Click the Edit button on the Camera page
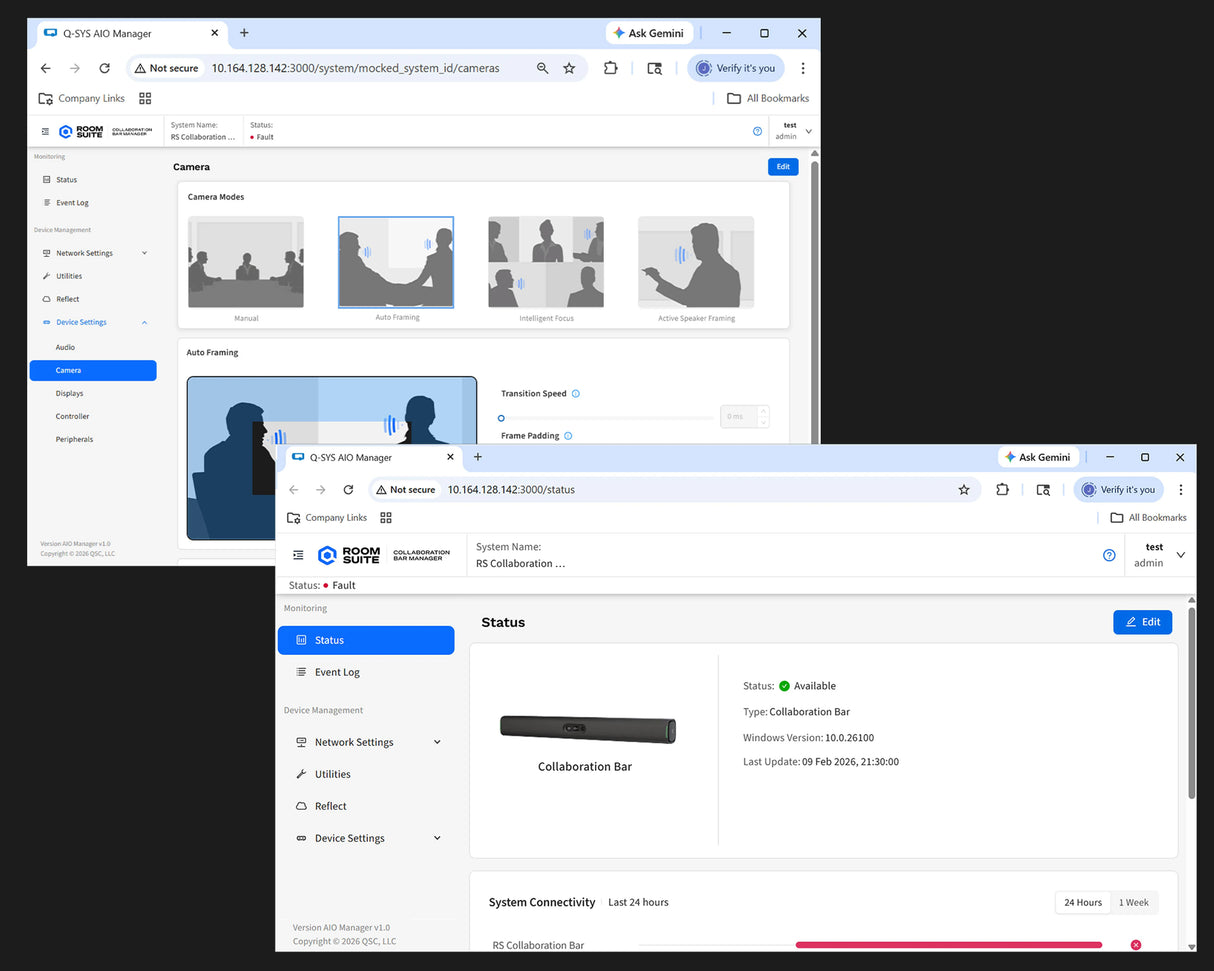 coord(783,167)
